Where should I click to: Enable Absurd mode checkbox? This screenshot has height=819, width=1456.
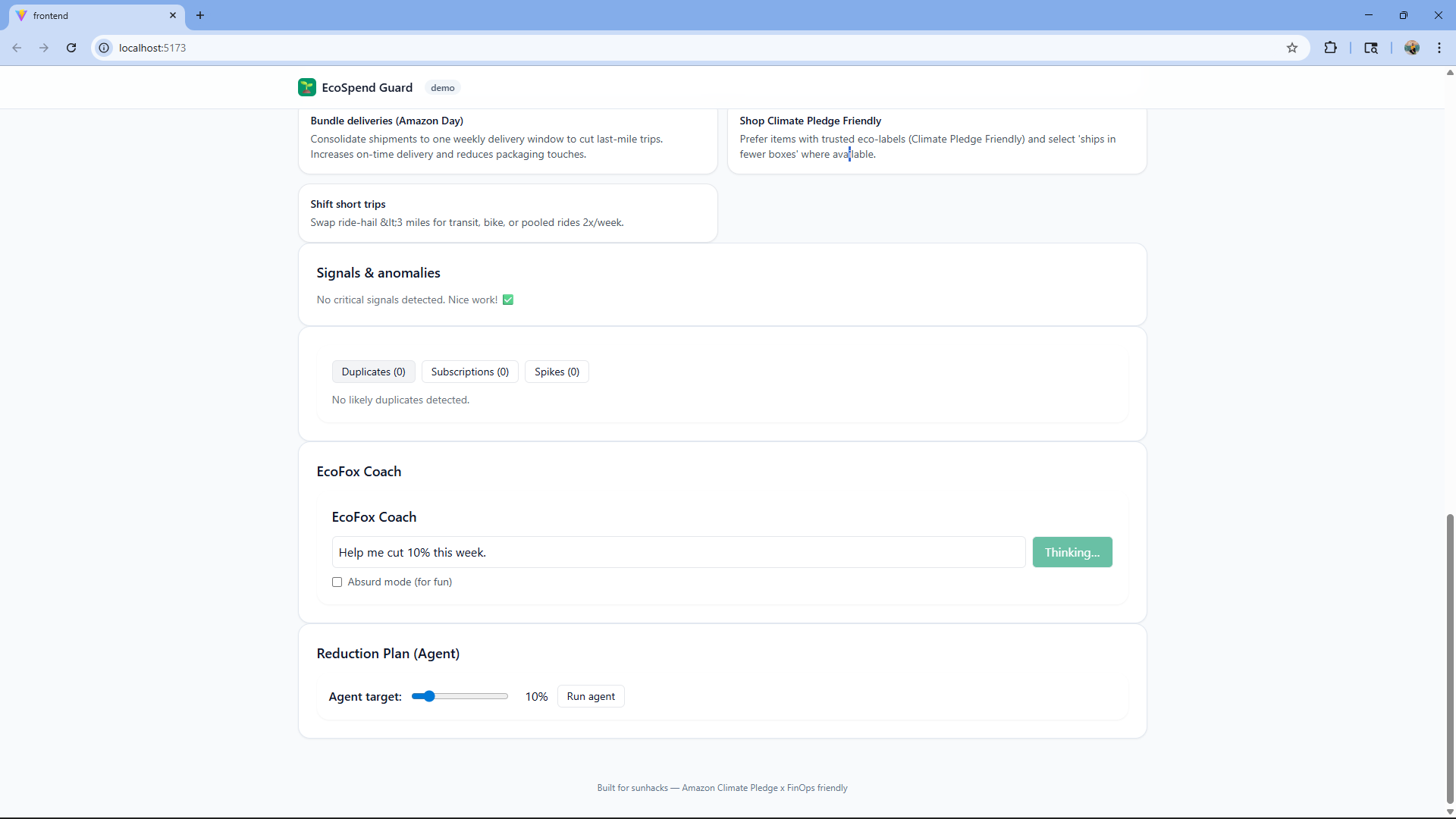tap(337, 582)
